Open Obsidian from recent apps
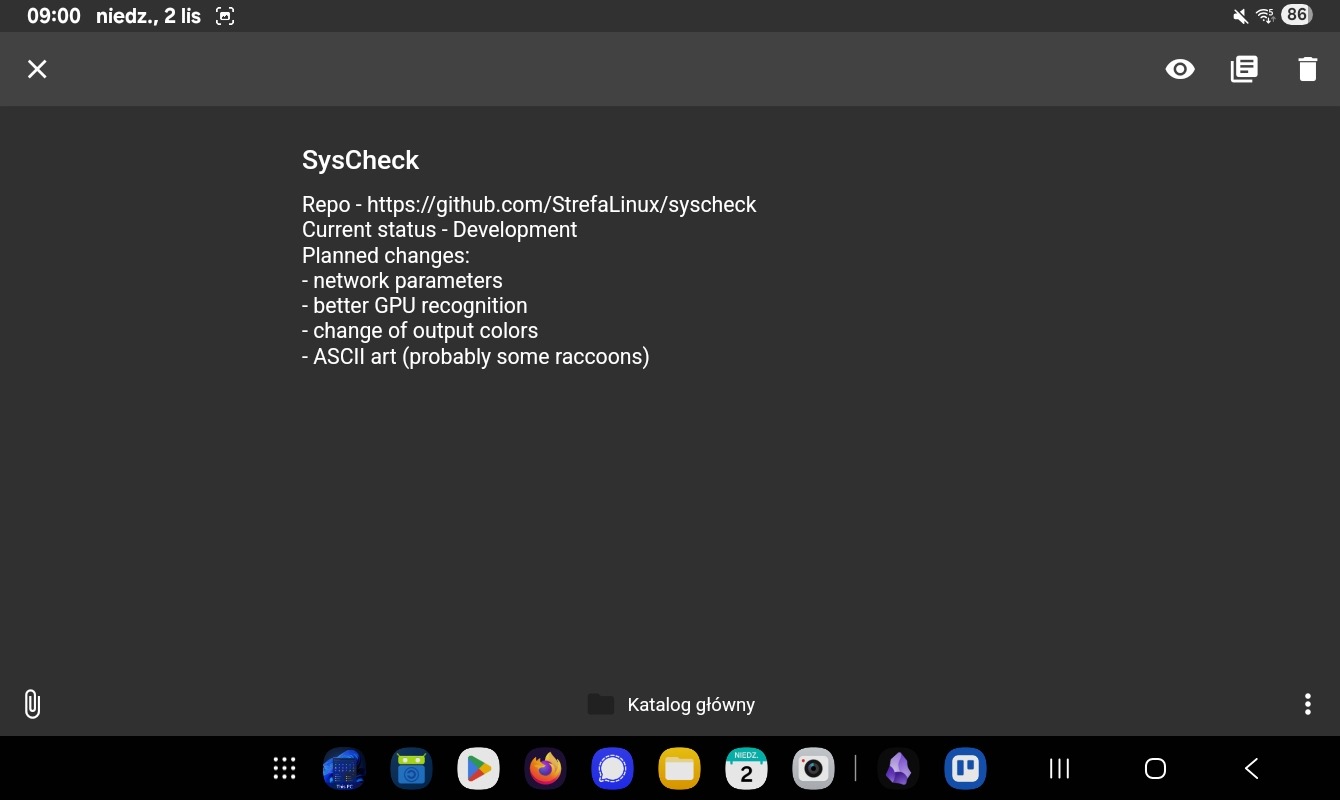The height and width of the screenshot is (800, 1340). (x=898, y=768)
